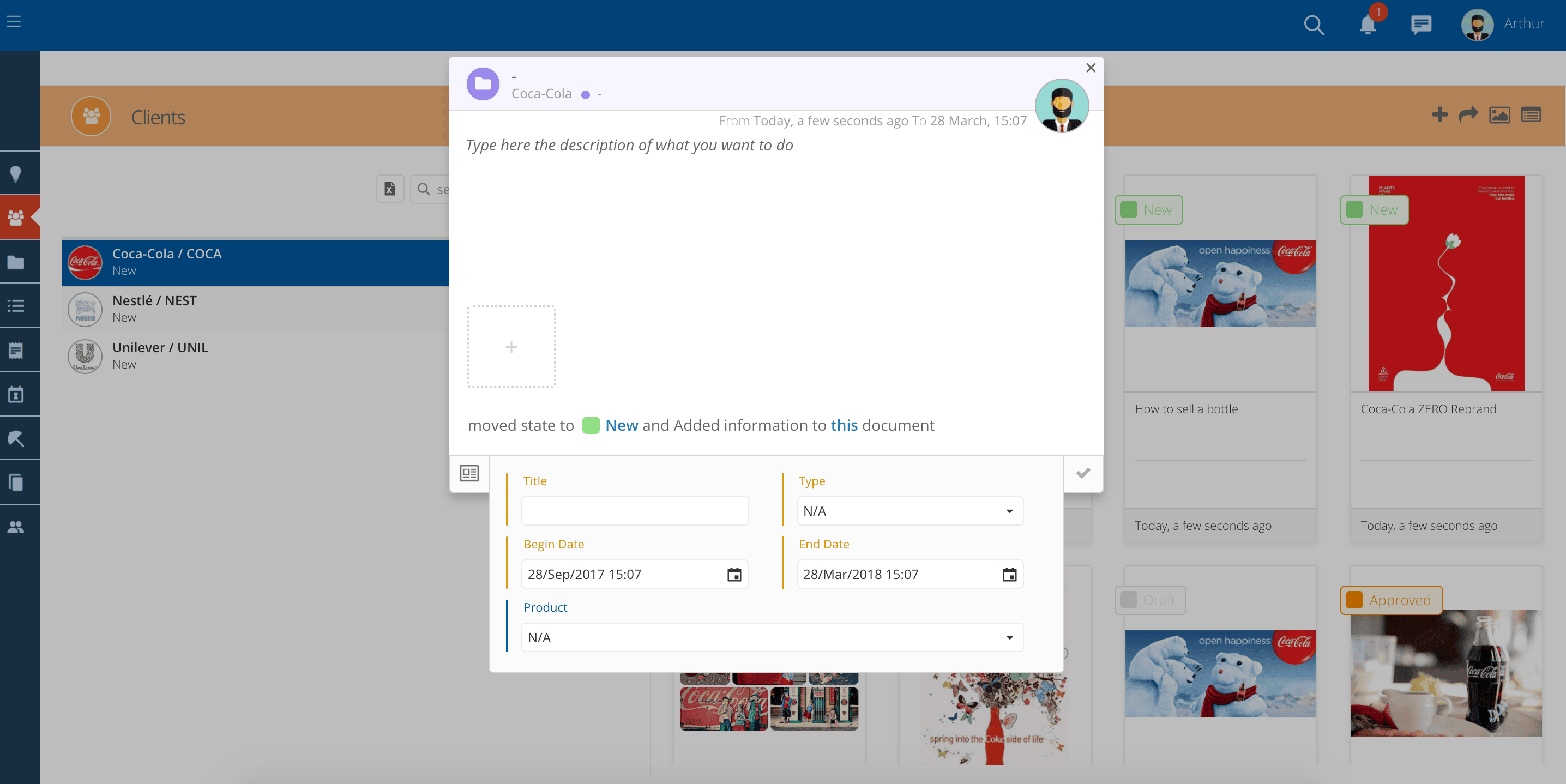The image size is (1566, 784).
Task: Open the calendar sidebar icon
Action: [16, 394]
